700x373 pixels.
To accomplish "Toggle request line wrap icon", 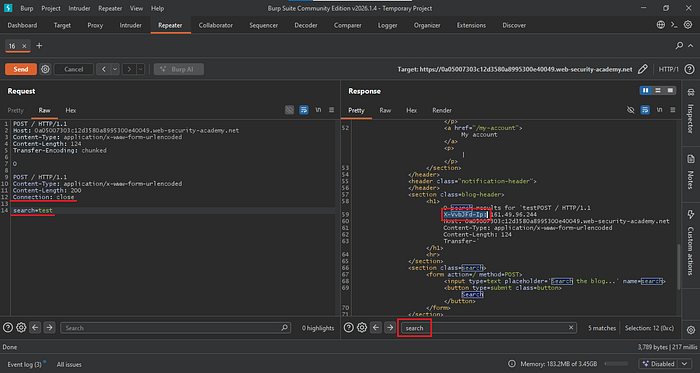I will tap(304, 110).
